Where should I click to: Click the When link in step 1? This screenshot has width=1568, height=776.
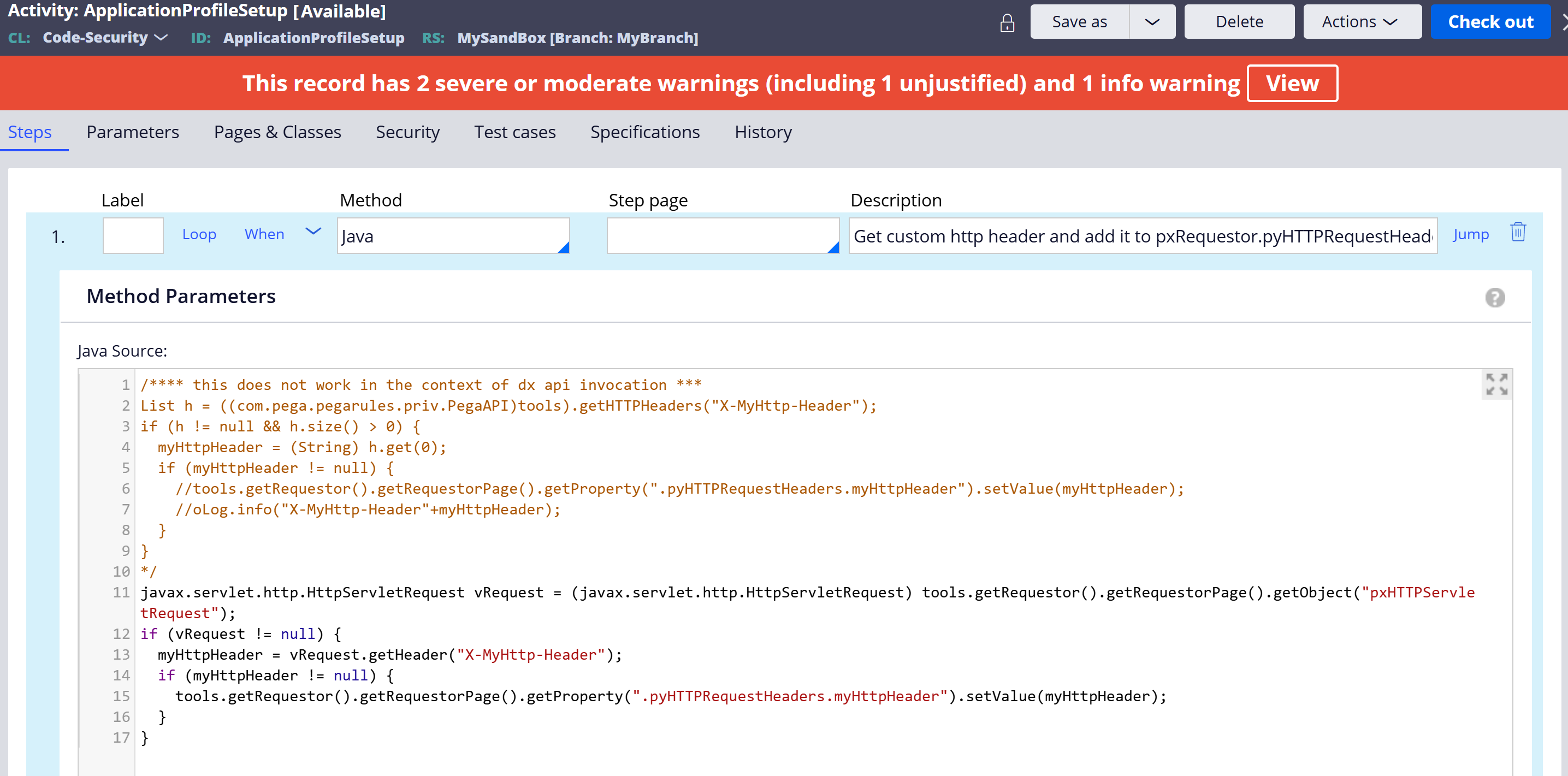pos(264,234)
